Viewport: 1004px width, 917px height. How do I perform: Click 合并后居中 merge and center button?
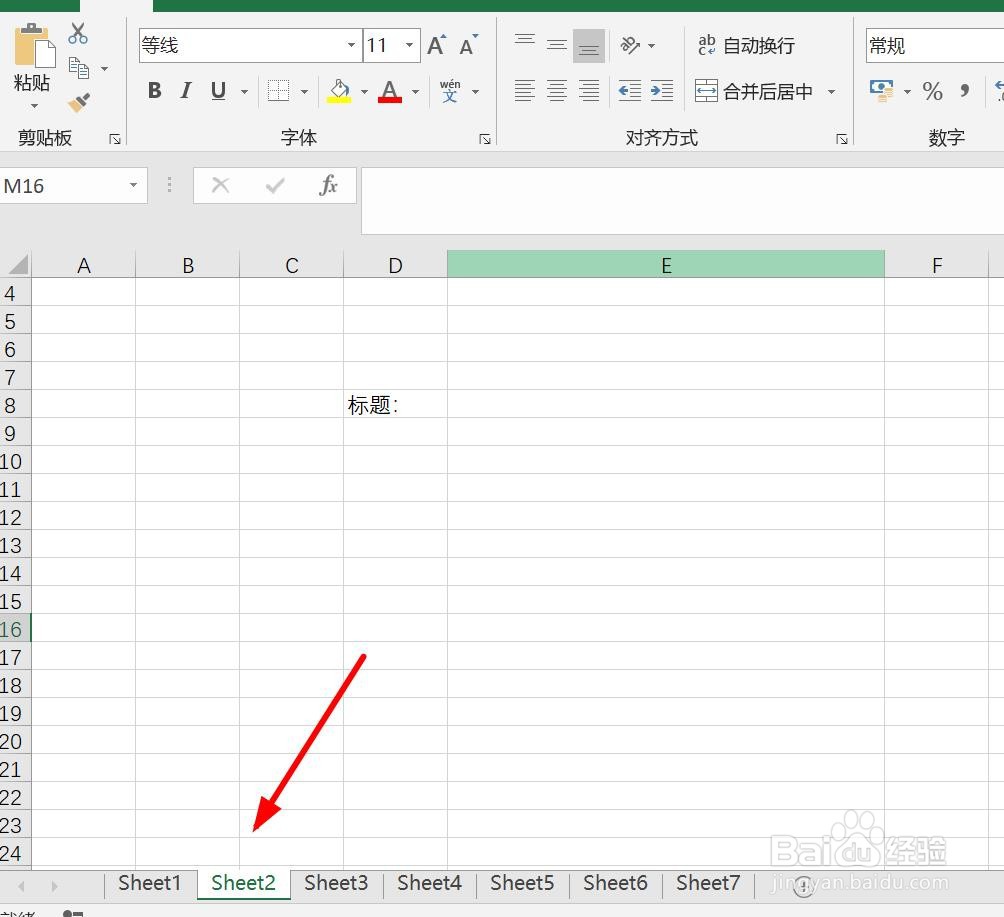[754, 91]
